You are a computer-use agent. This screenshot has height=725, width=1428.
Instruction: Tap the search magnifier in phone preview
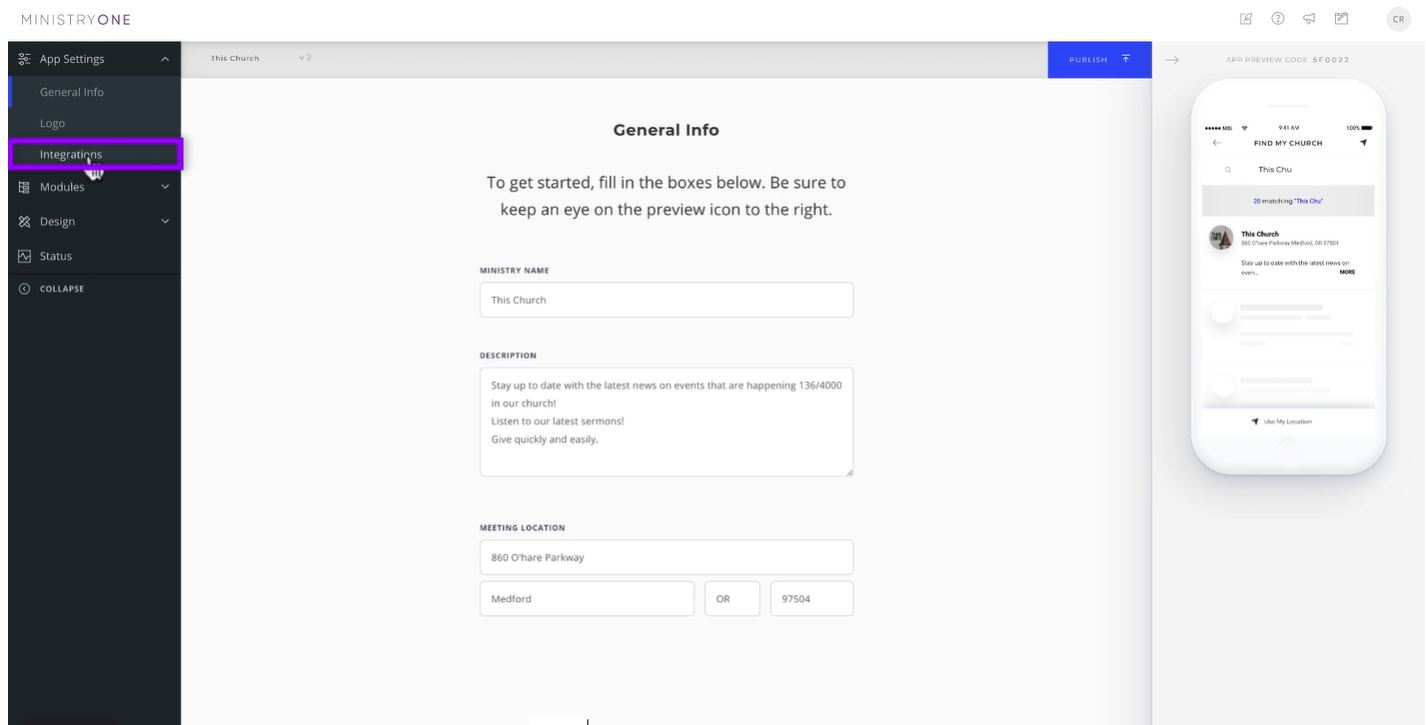pyautogui.click(x=1228, y=170)
